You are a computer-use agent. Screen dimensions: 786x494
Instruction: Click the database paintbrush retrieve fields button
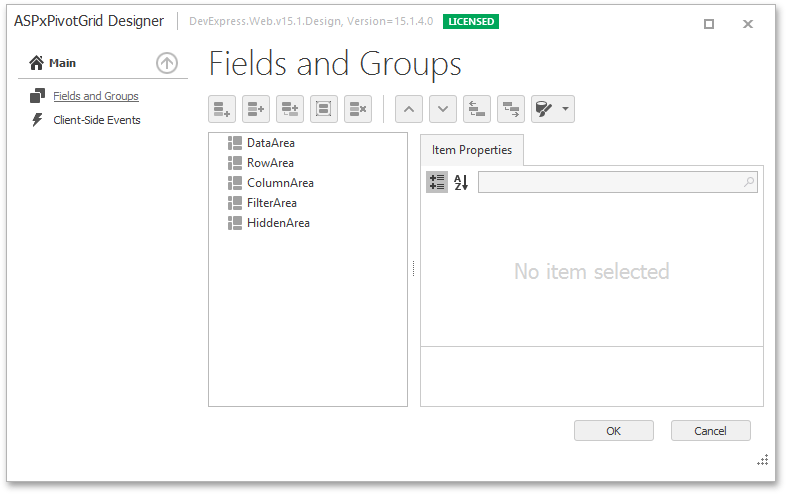(544, 109)
